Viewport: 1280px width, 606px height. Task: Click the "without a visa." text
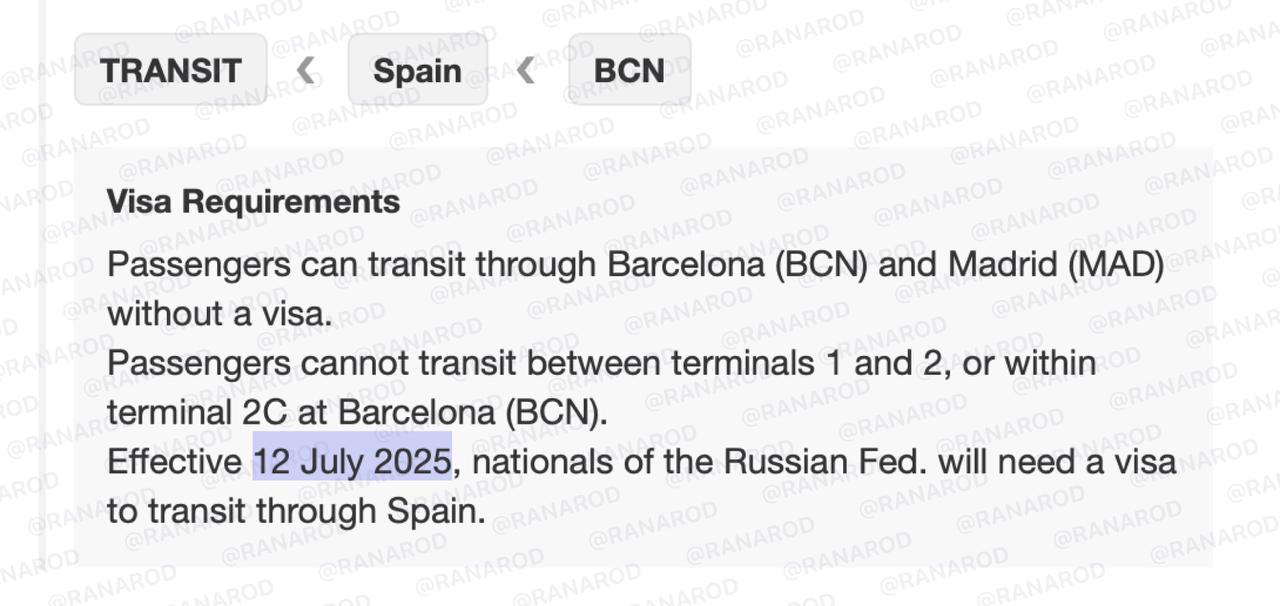[219, 314]
